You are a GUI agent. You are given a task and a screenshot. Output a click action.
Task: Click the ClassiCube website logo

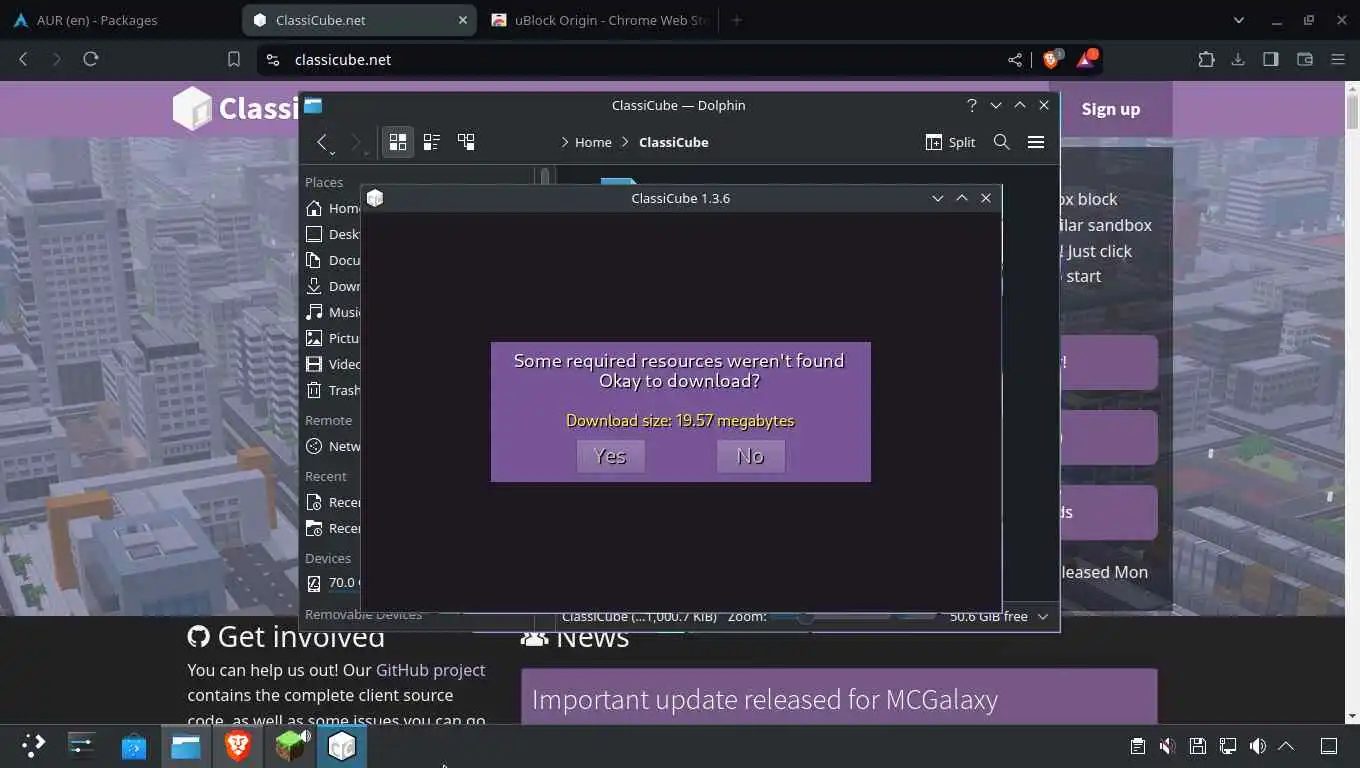(x=236, y=108)
